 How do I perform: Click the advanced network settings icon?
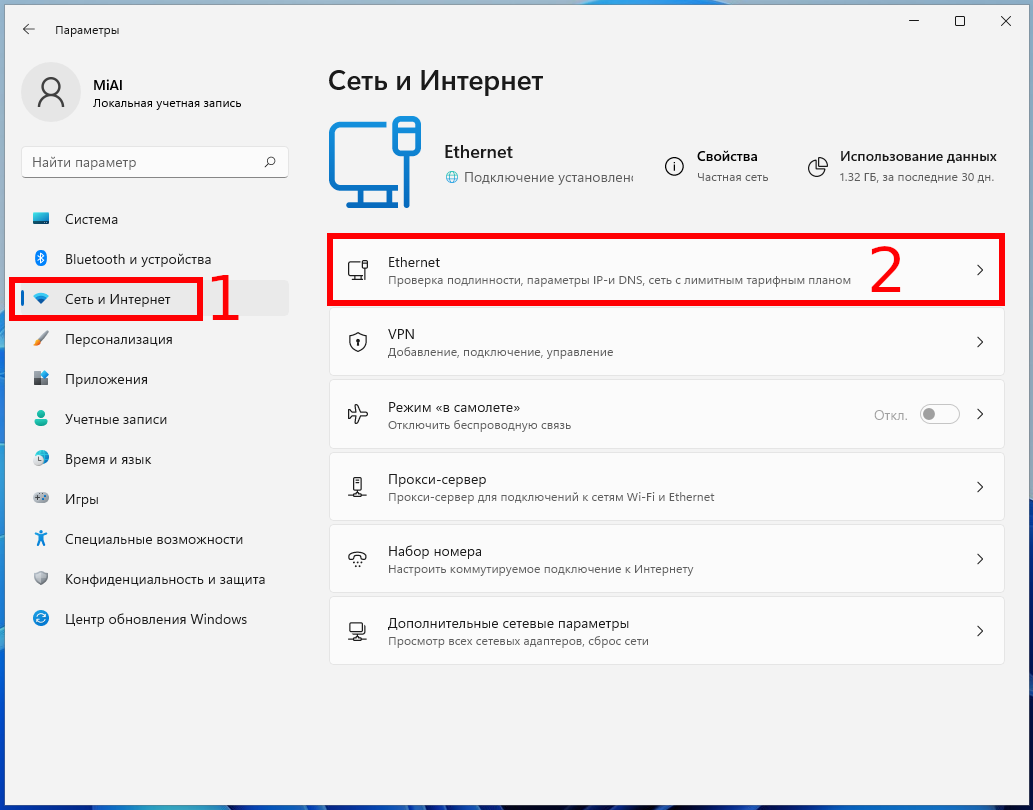(x=357, y=631)
